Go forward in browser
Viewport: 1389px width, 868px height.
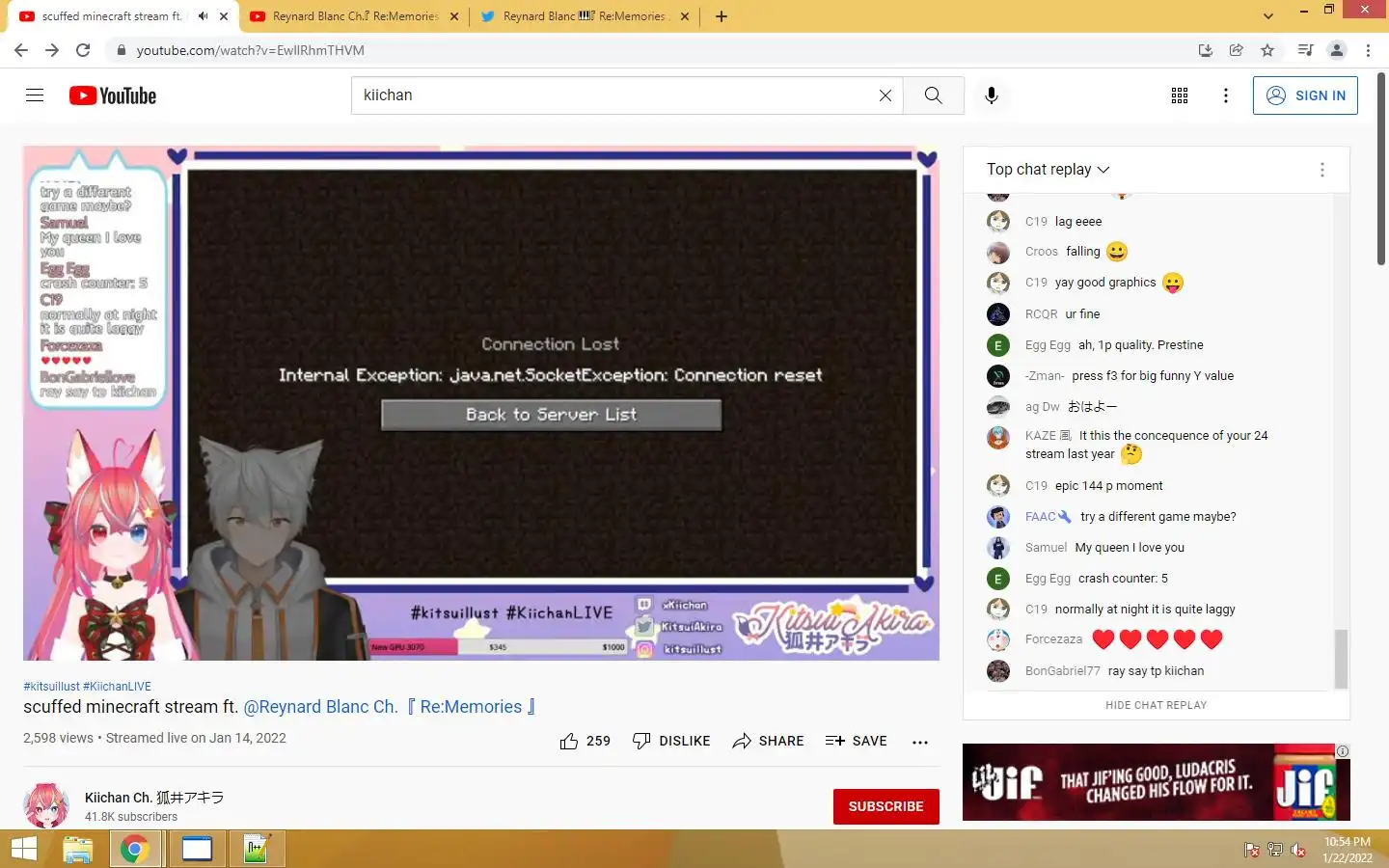click(52, 50)
